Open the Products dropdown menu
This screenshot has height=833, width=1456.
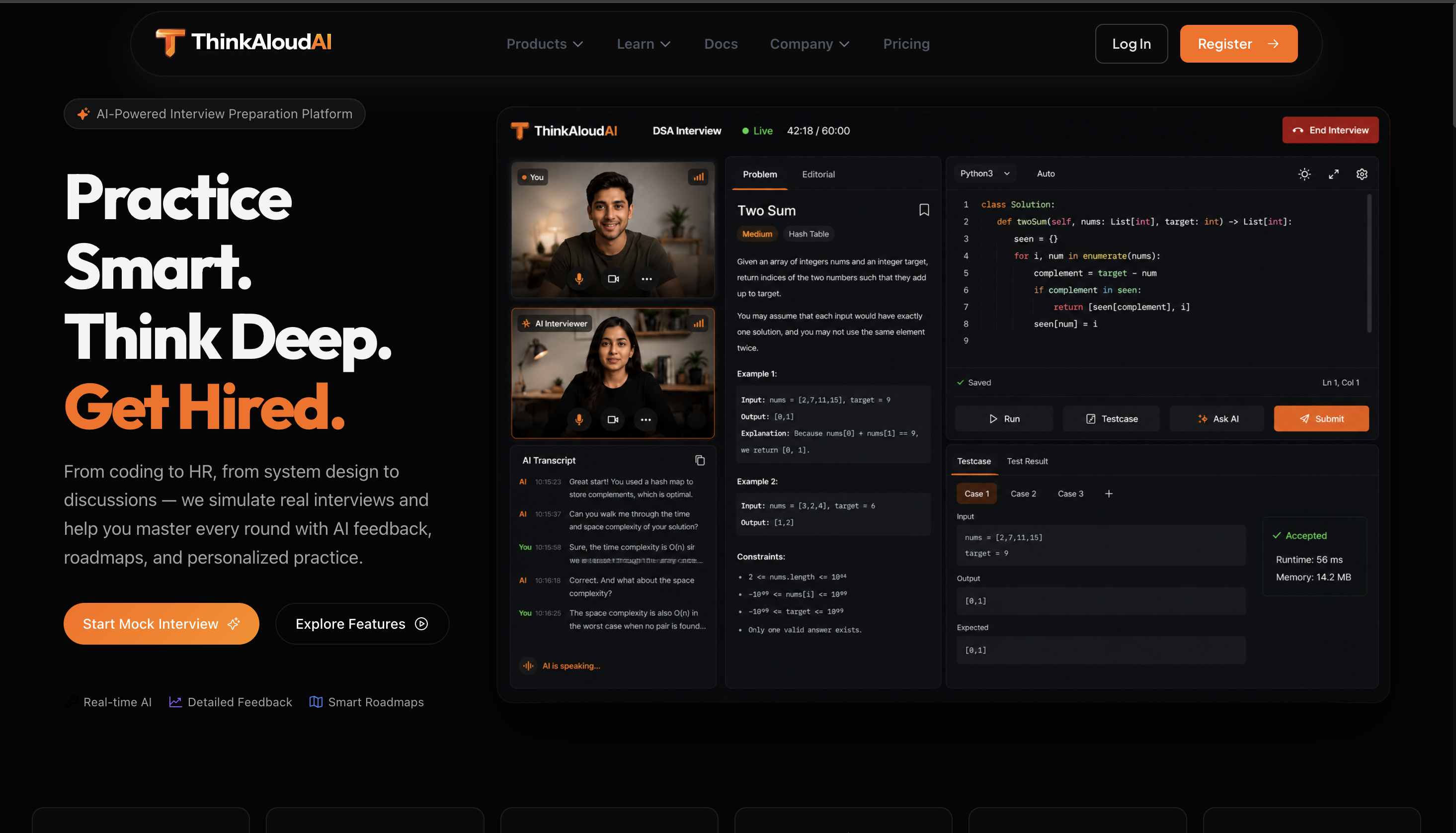click(x=545, y=43)
